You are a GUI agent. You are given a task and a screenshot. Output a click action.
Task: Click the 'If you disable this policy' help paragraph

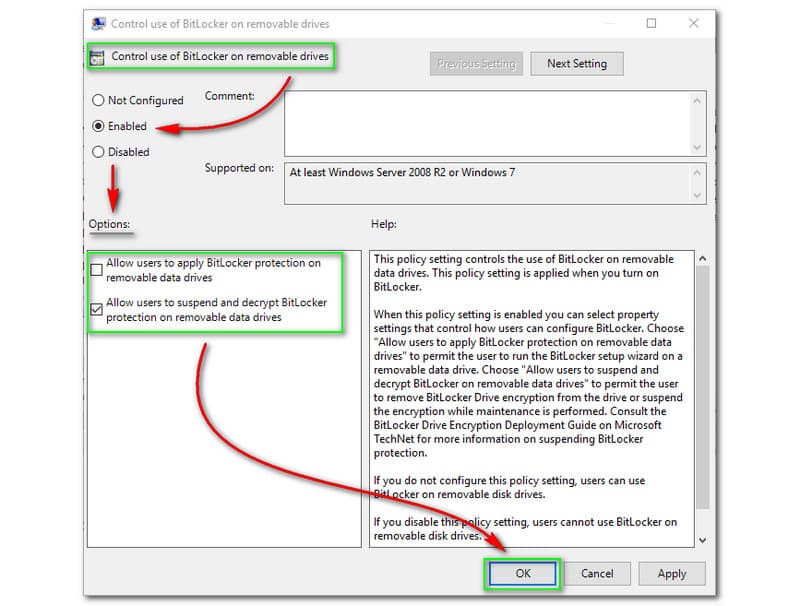[526, 528]
